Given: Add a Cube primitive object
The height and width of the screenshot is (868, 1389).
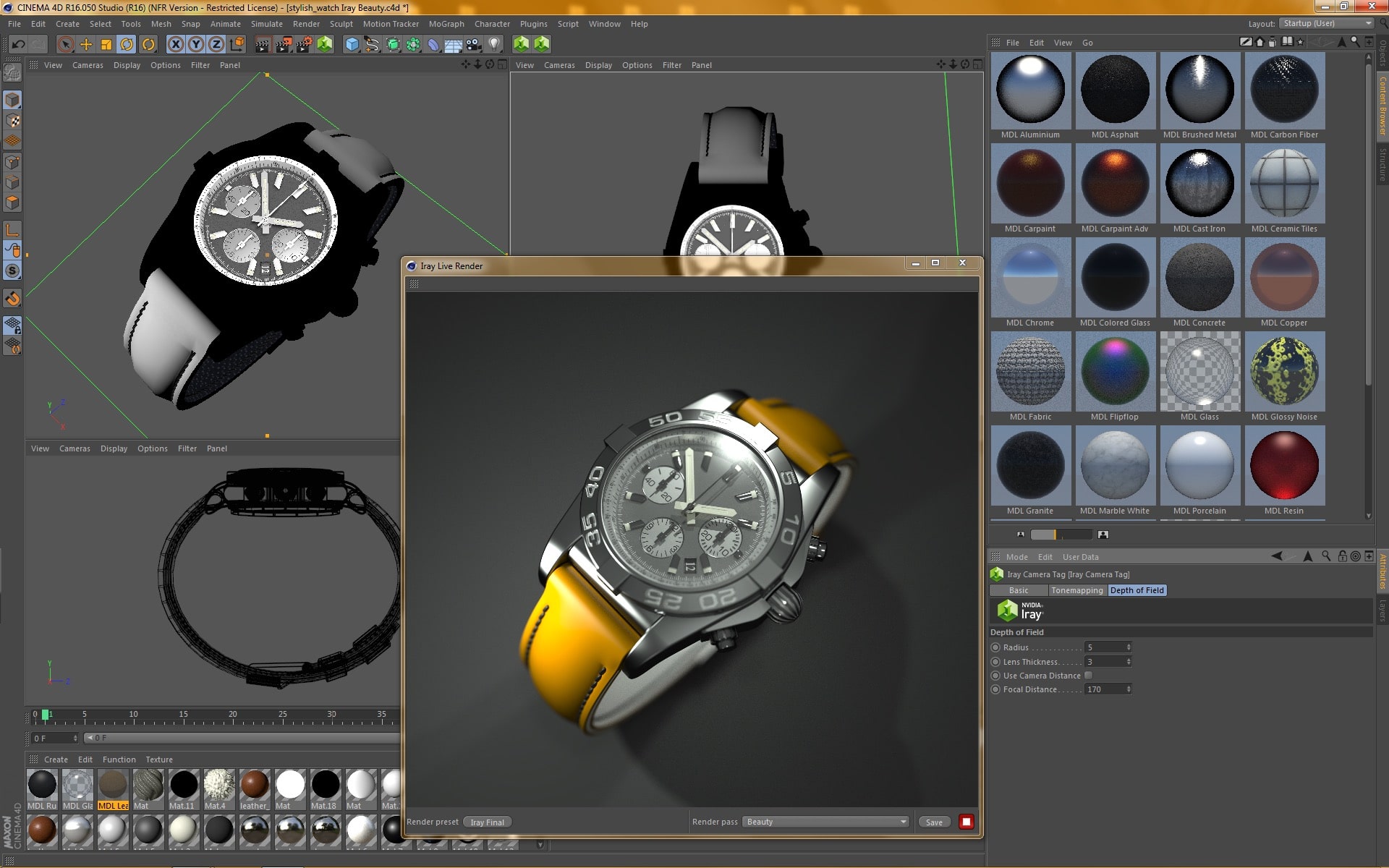Looking at the screenshot, I should (352, 45).
